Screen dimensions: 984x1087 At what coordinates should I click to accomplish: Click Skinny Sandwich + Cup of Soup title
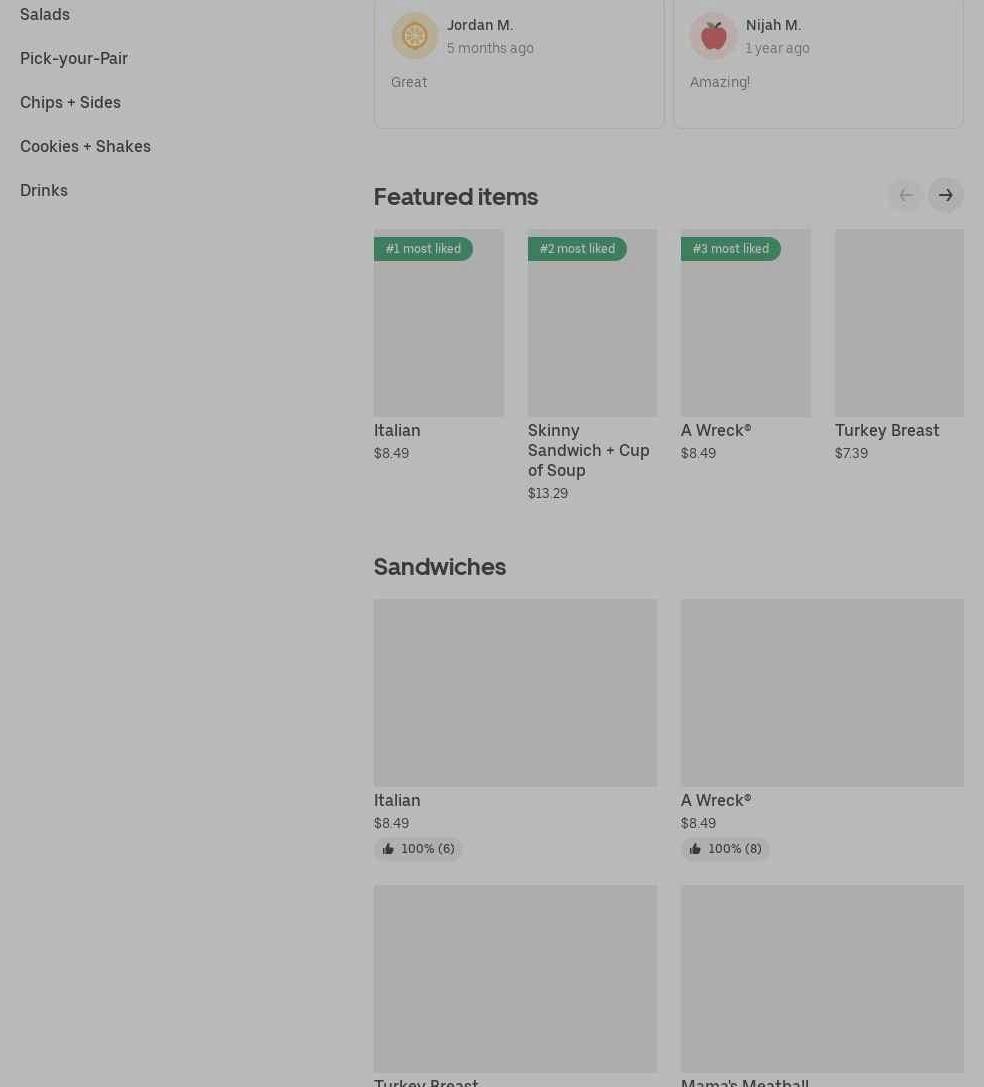(588, 450)
